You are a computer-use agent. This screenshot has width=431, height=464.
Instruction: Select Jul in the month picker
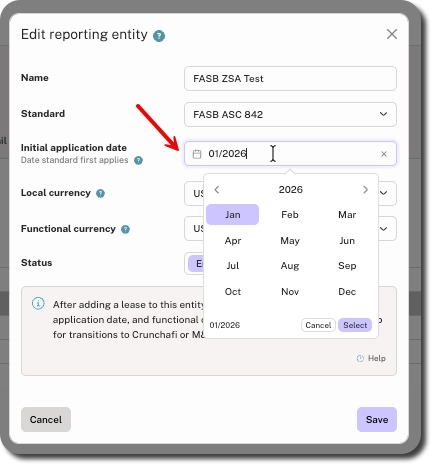tap(232, 266)
